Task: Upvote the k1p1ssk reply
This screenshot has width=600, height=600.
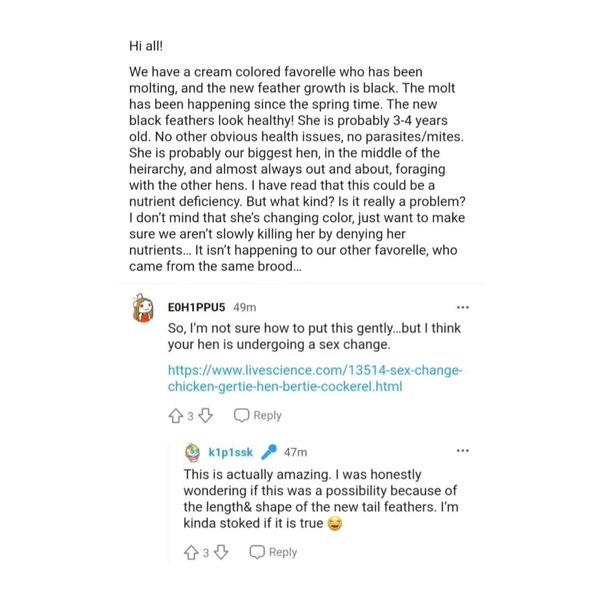Action: tap(191, 552)
